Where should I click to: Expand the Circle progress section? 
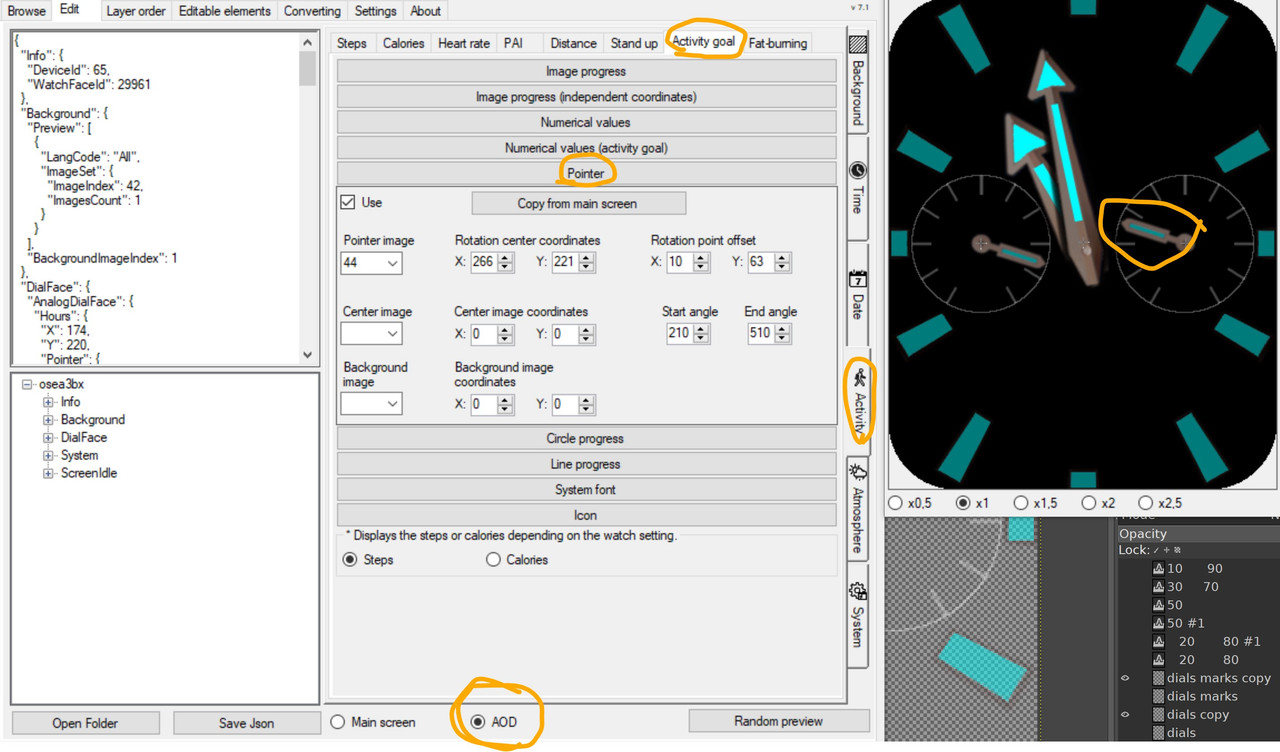(586, 438)
